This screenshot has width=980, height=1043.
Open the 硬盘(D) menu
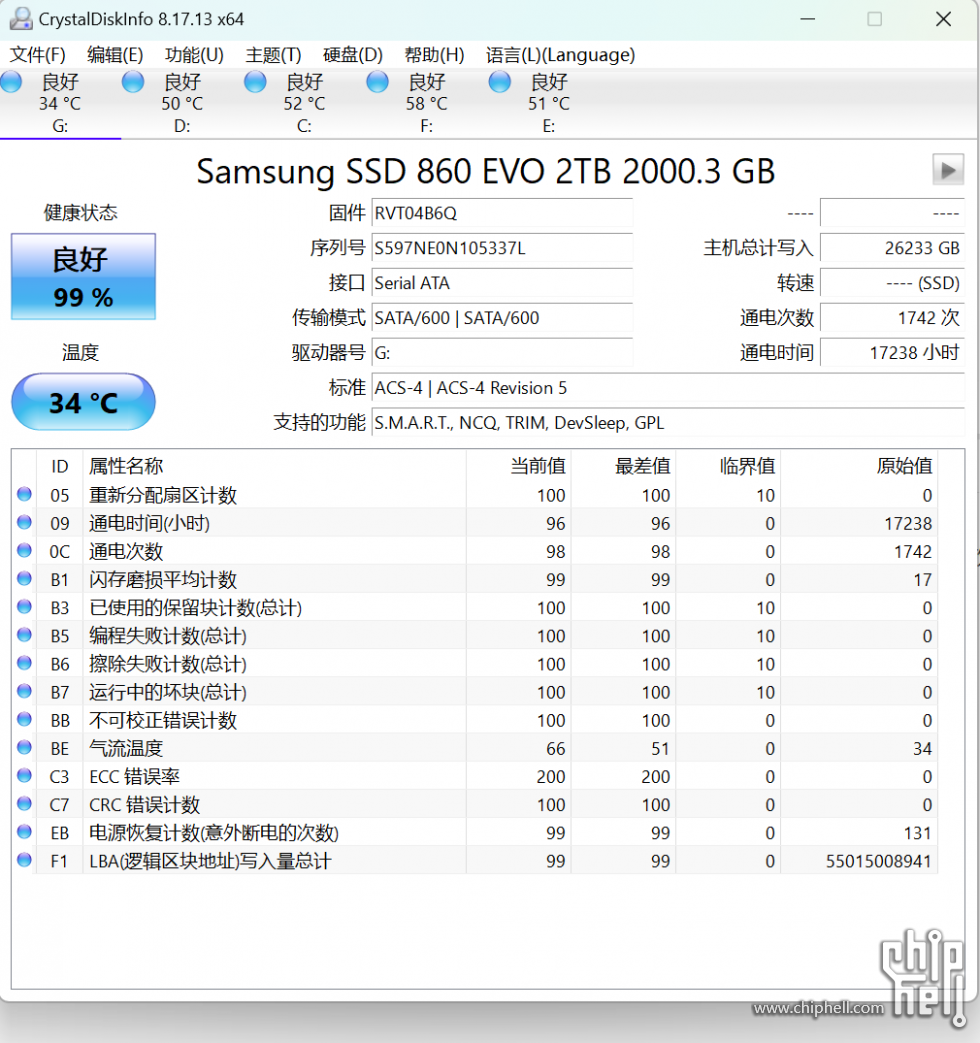click(353, 55)
